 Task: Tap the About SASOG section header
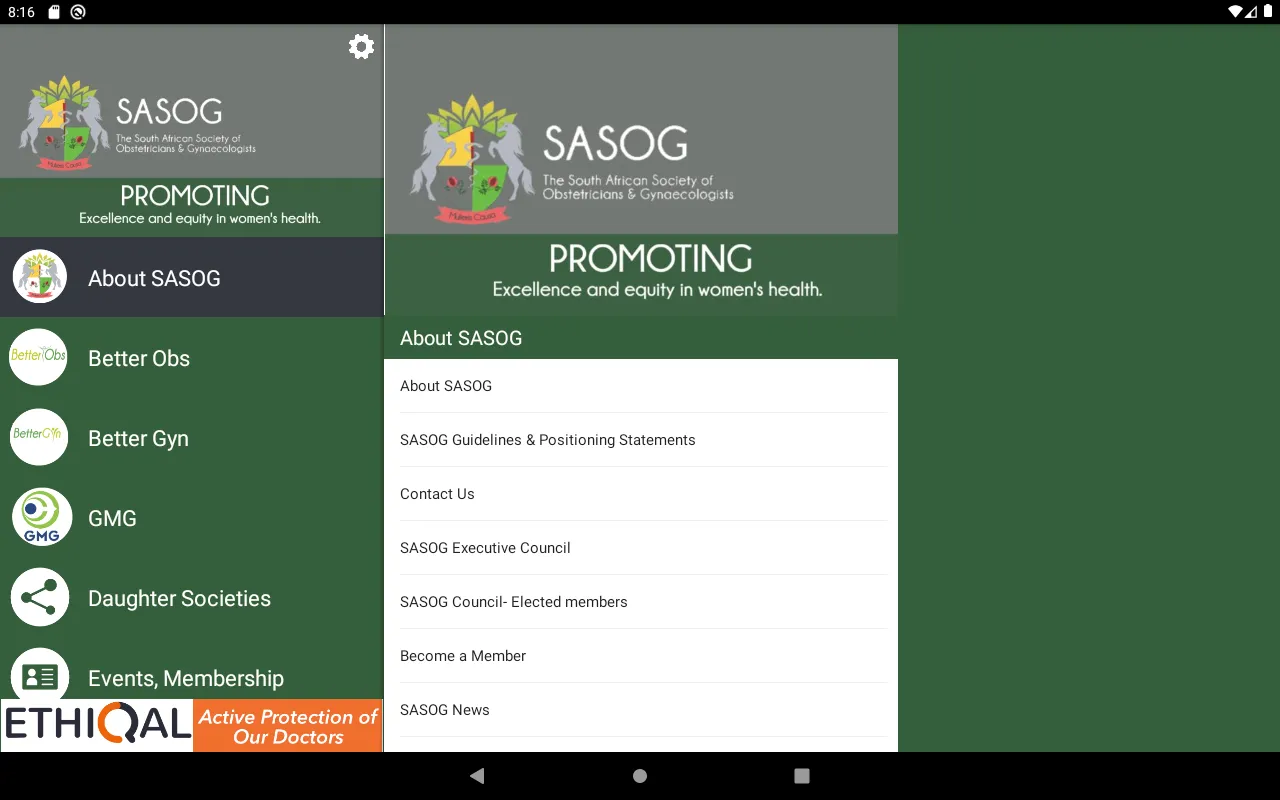click(x=641, y=338)
